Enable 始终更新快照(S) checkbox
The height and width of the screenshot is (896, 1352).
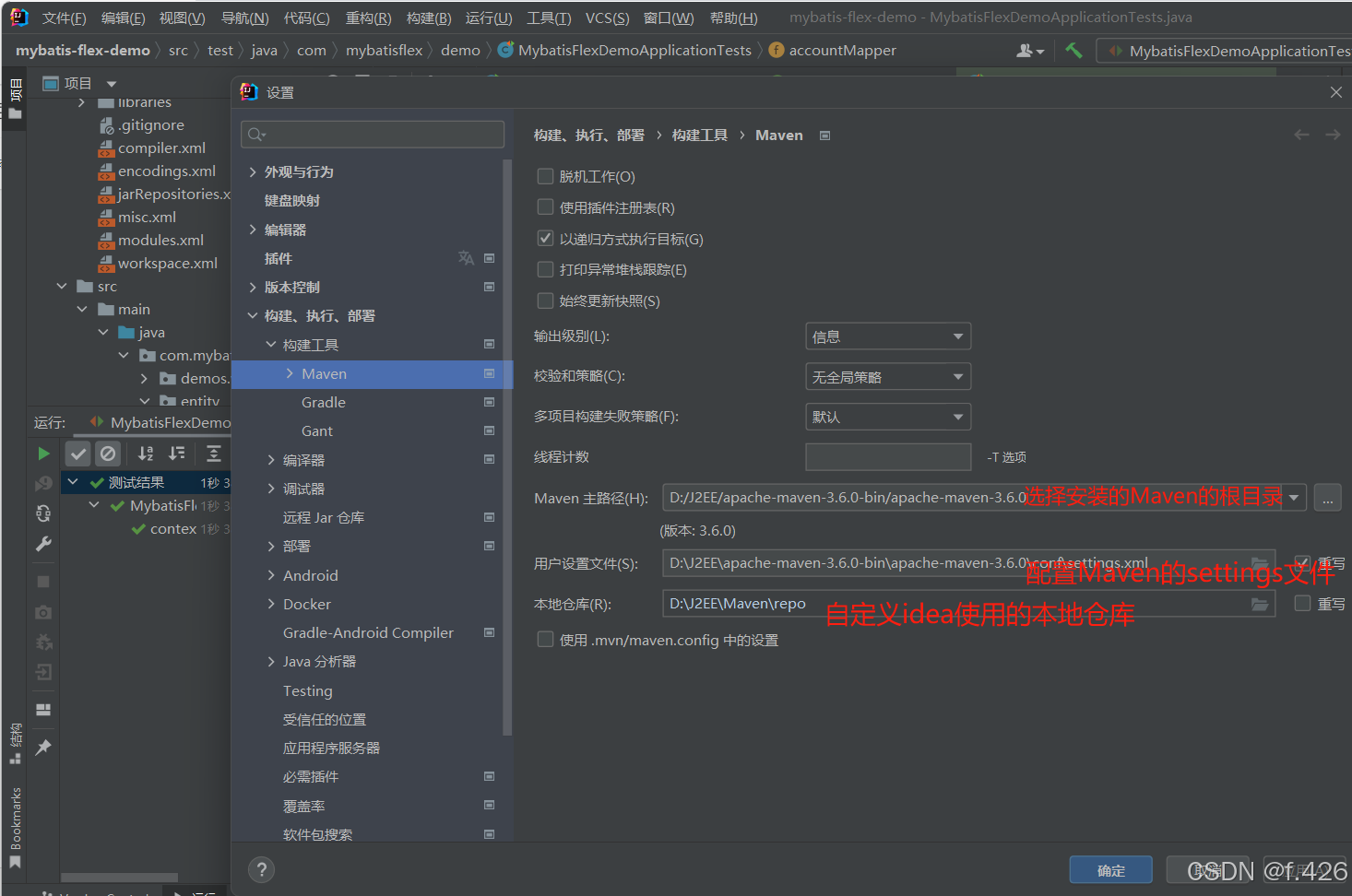coord(545,301)
